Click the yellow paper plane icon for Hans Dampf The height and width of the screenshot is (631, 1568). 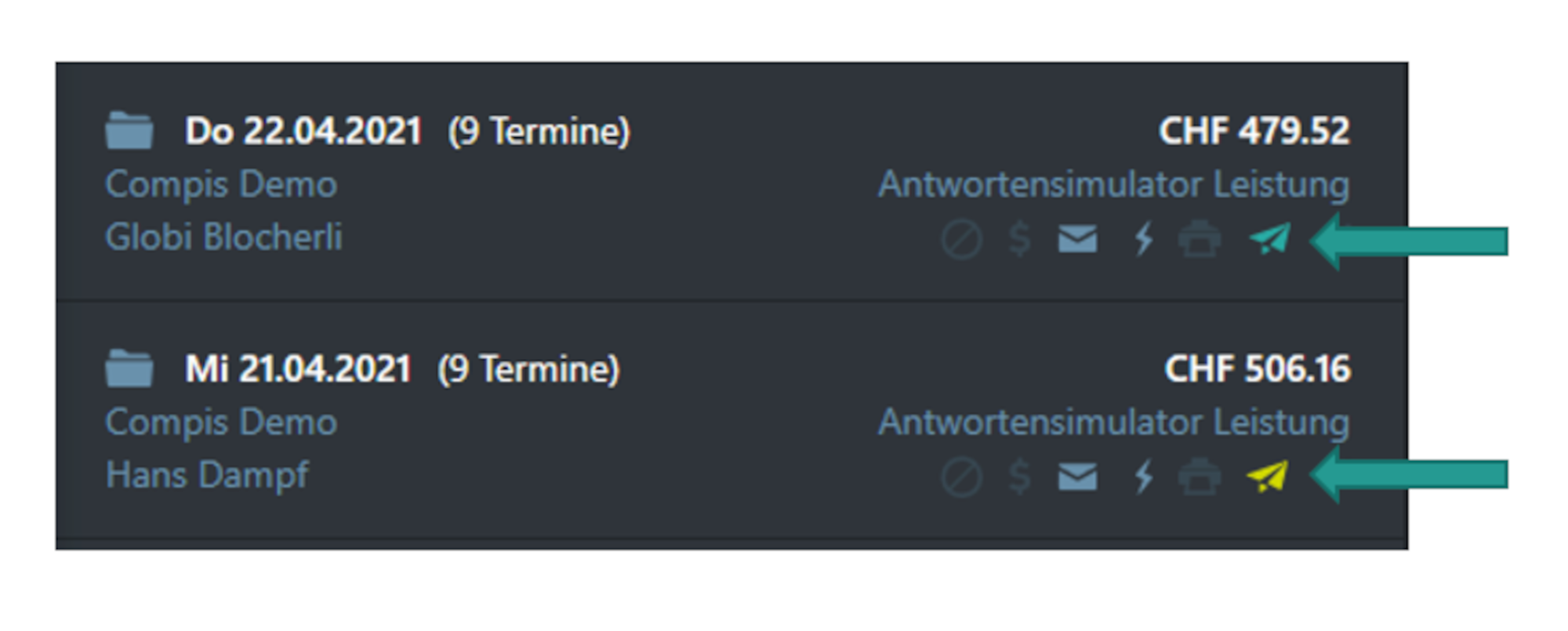(1268, 477)
